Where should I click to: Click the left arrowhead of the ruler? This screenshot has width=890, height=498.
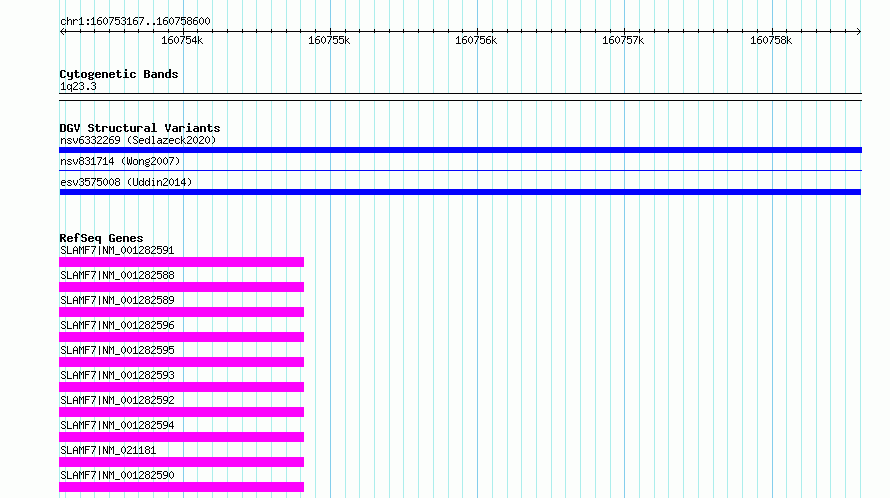tap(62, 32)
